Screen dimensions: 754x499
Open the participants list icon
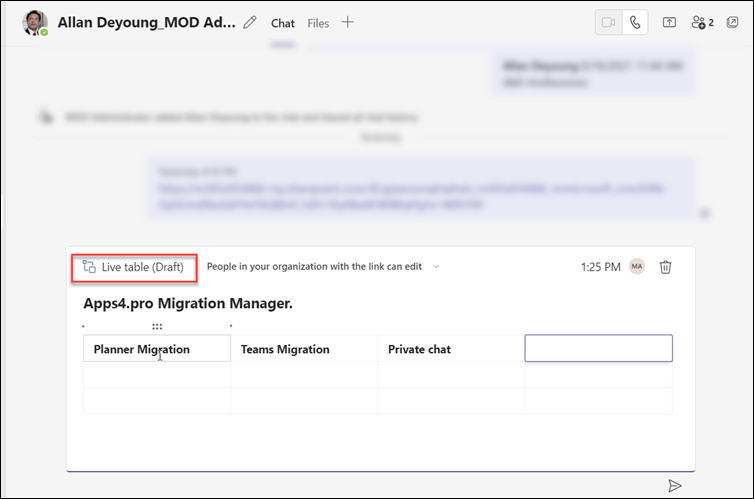click(x=702, y=22)
